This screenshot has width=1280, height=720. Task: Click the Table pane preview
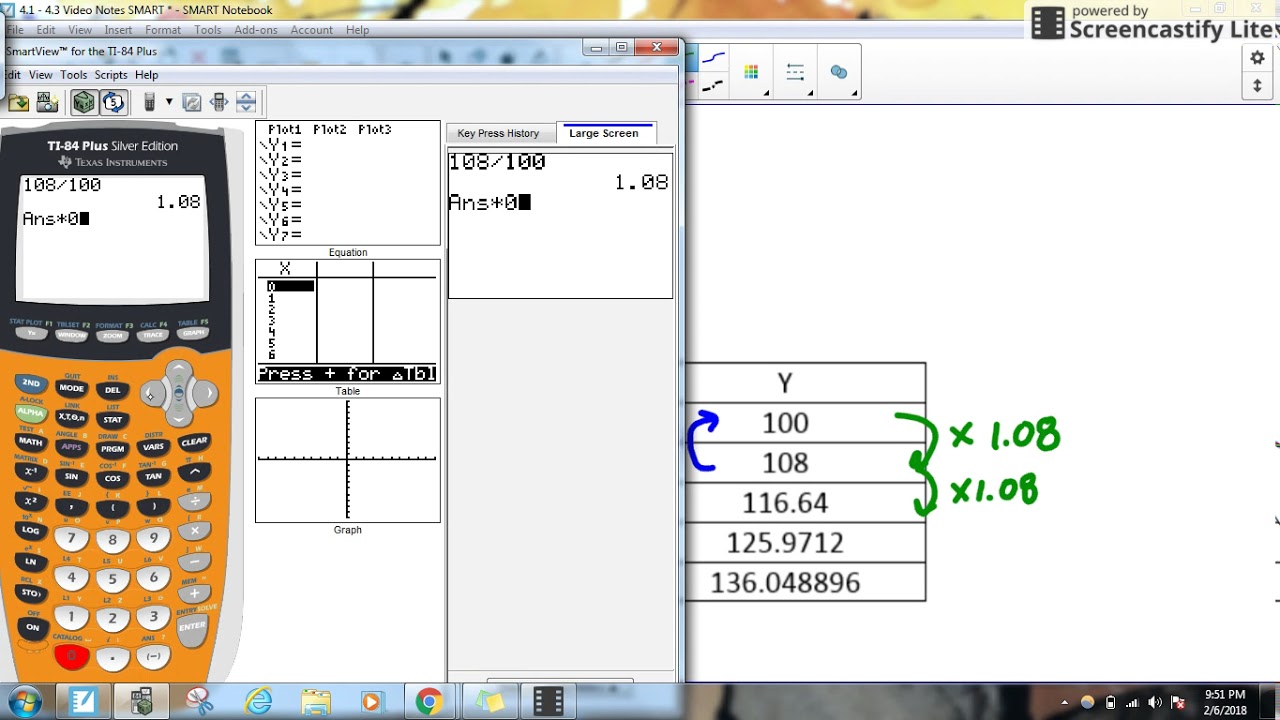348,321
